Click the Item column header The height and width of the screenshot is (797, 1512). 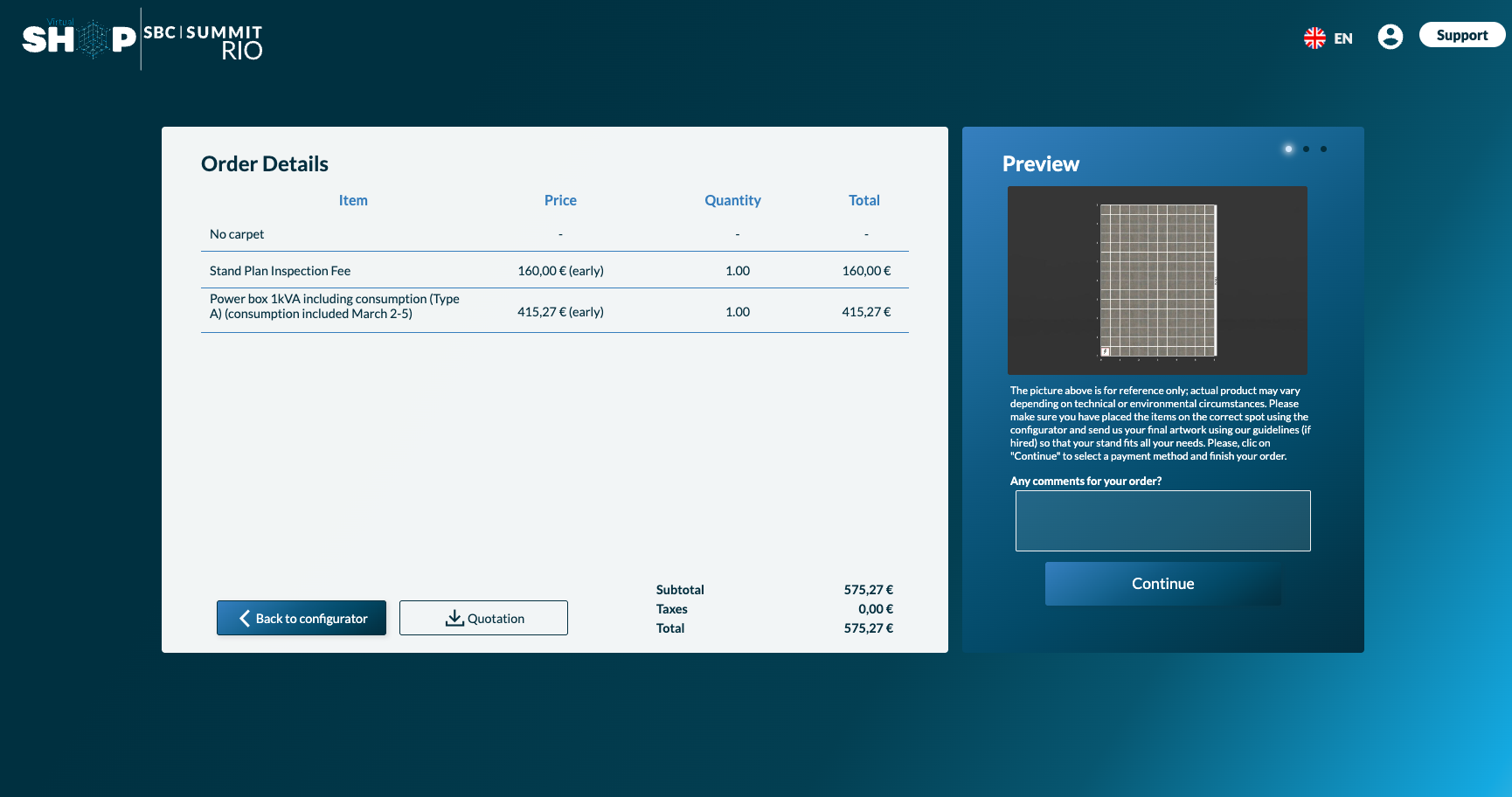pyautogui.click(x=353, y=200)
